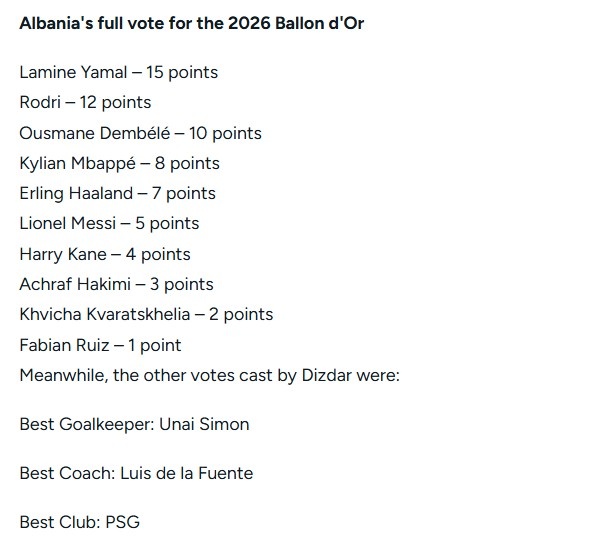Click the sentence mentioning votes cast by Dizdar
This screenshot has height=551, width=599.
point(209,375)
